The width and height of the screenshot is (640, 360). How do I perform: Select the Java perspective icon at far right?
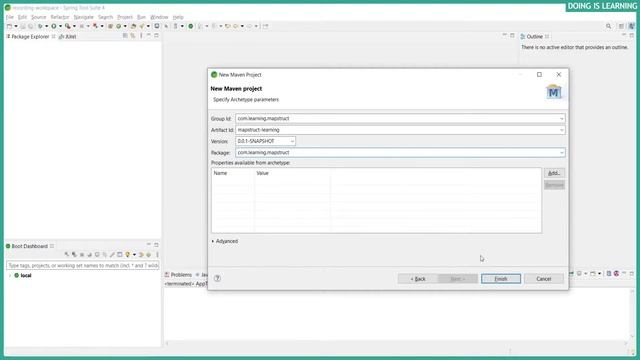(x=631, y=26)
